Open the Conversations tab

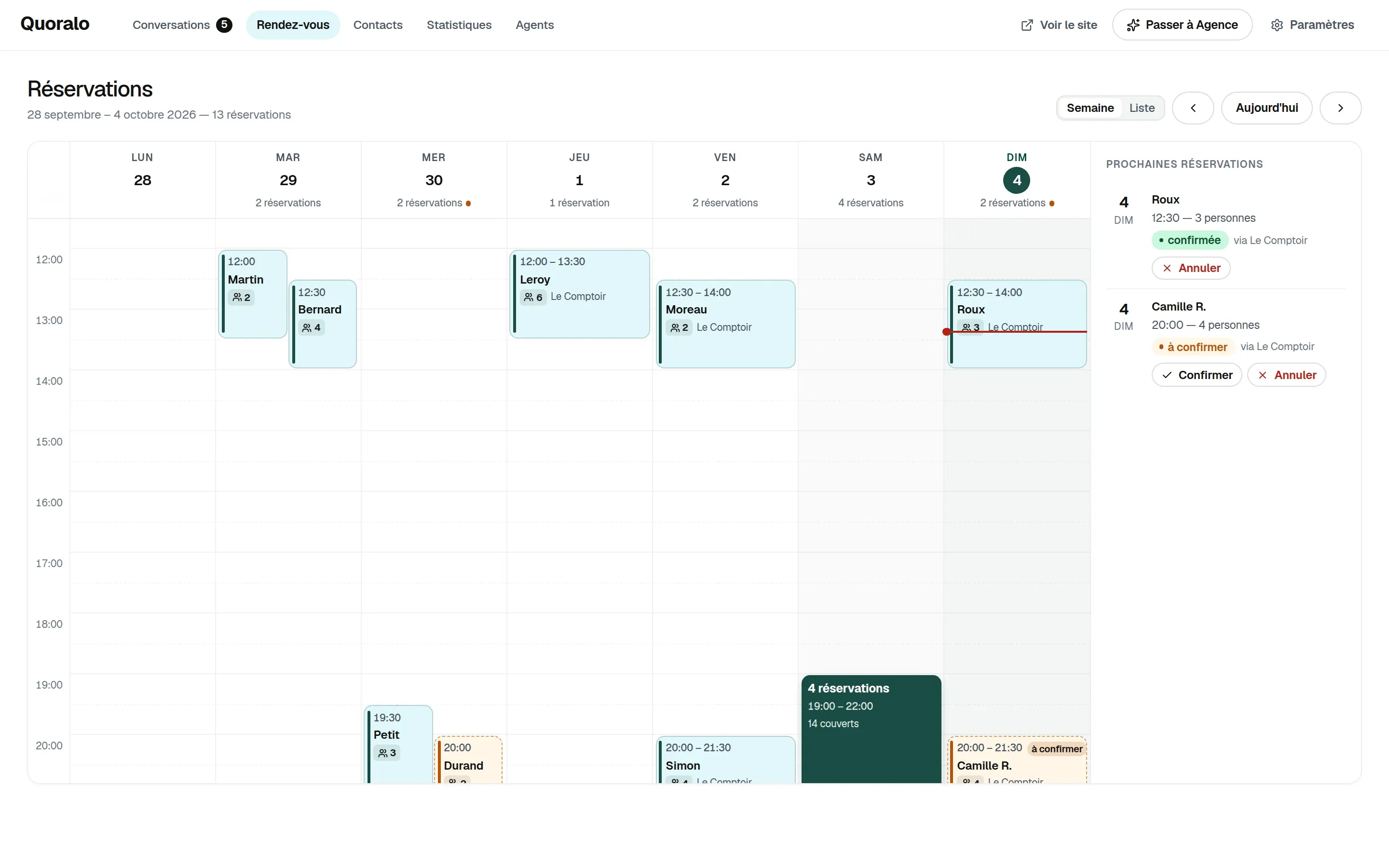coord(182,25)
